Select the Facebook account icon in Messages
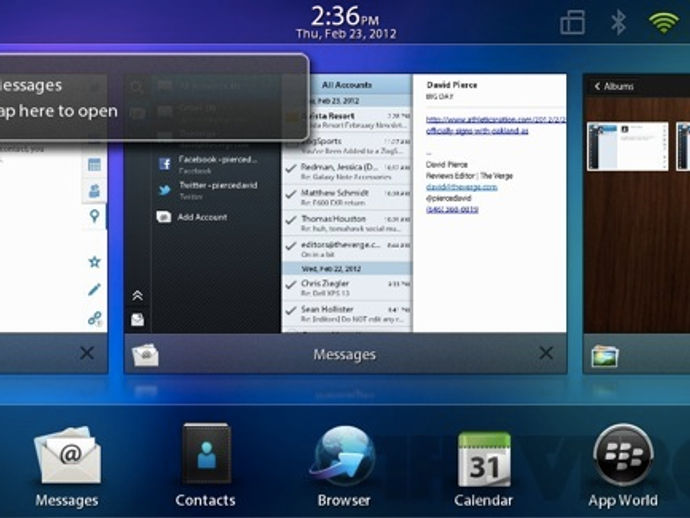Screen dimensions: 690x518 click(x=165, y=164)
